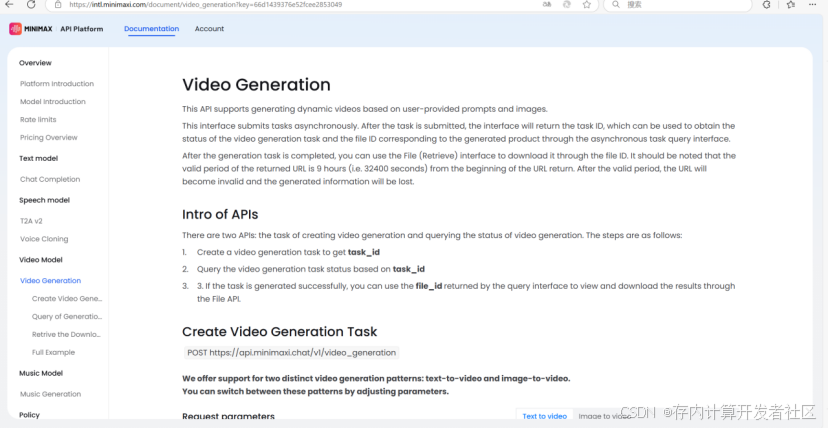The image size is (828, 428).
Task: Go to the Voice Cloning page
Action: (x=44, y=239)
